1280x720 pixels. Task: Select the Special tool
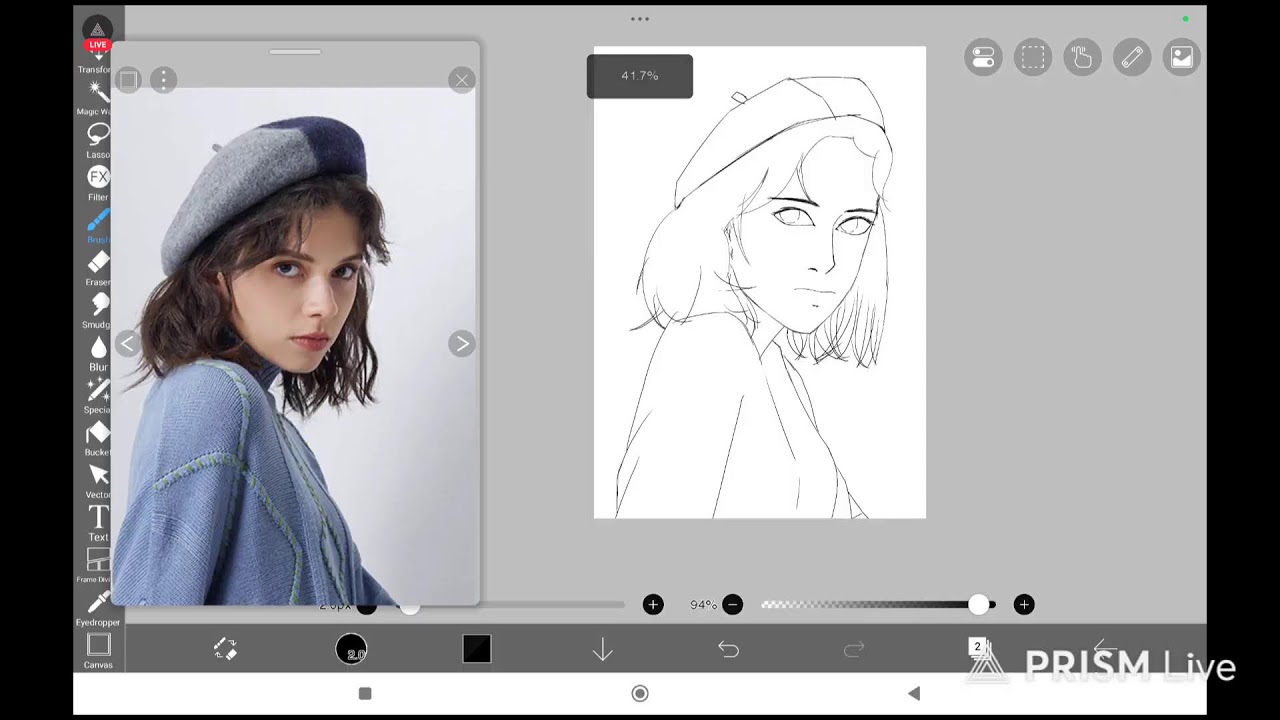(x=98, y=395)
